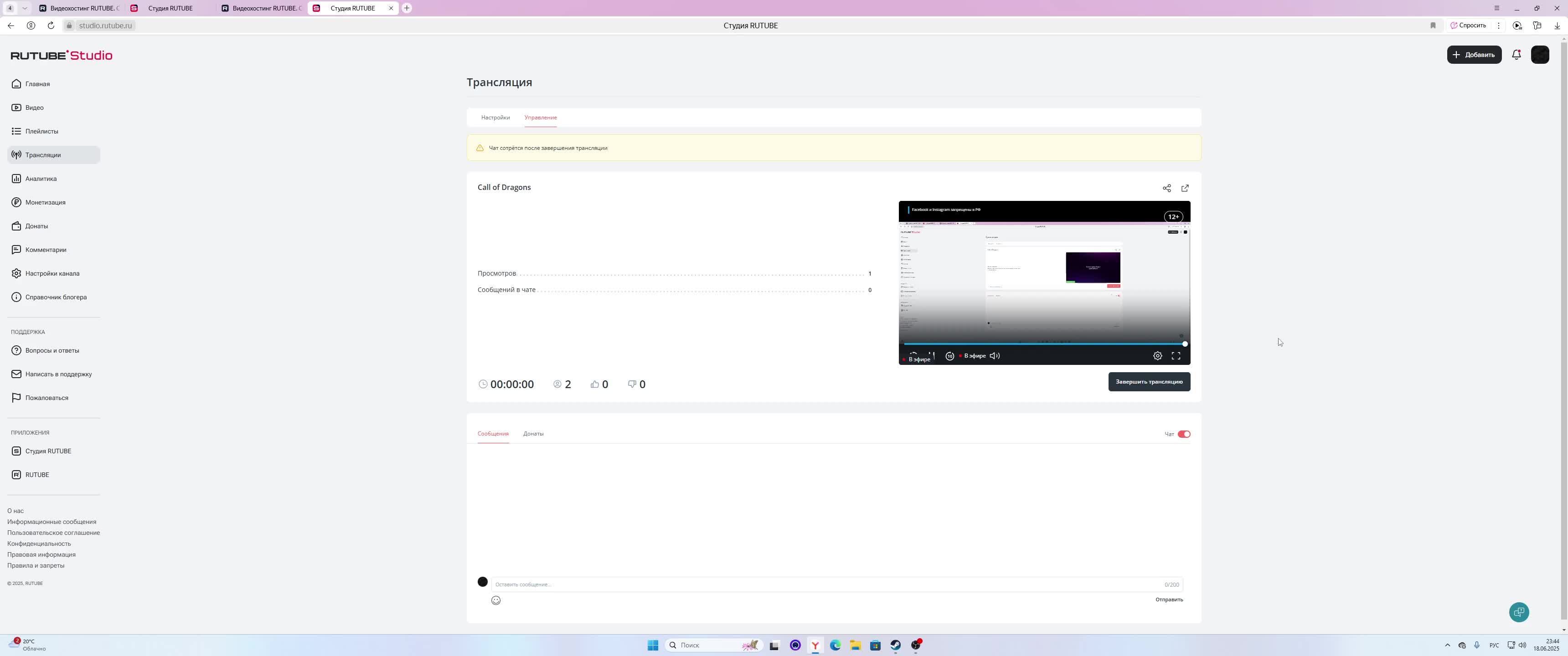1568x656 pixels.
Task: Open the browser hamburger menu
Action: coord(1497,9)
